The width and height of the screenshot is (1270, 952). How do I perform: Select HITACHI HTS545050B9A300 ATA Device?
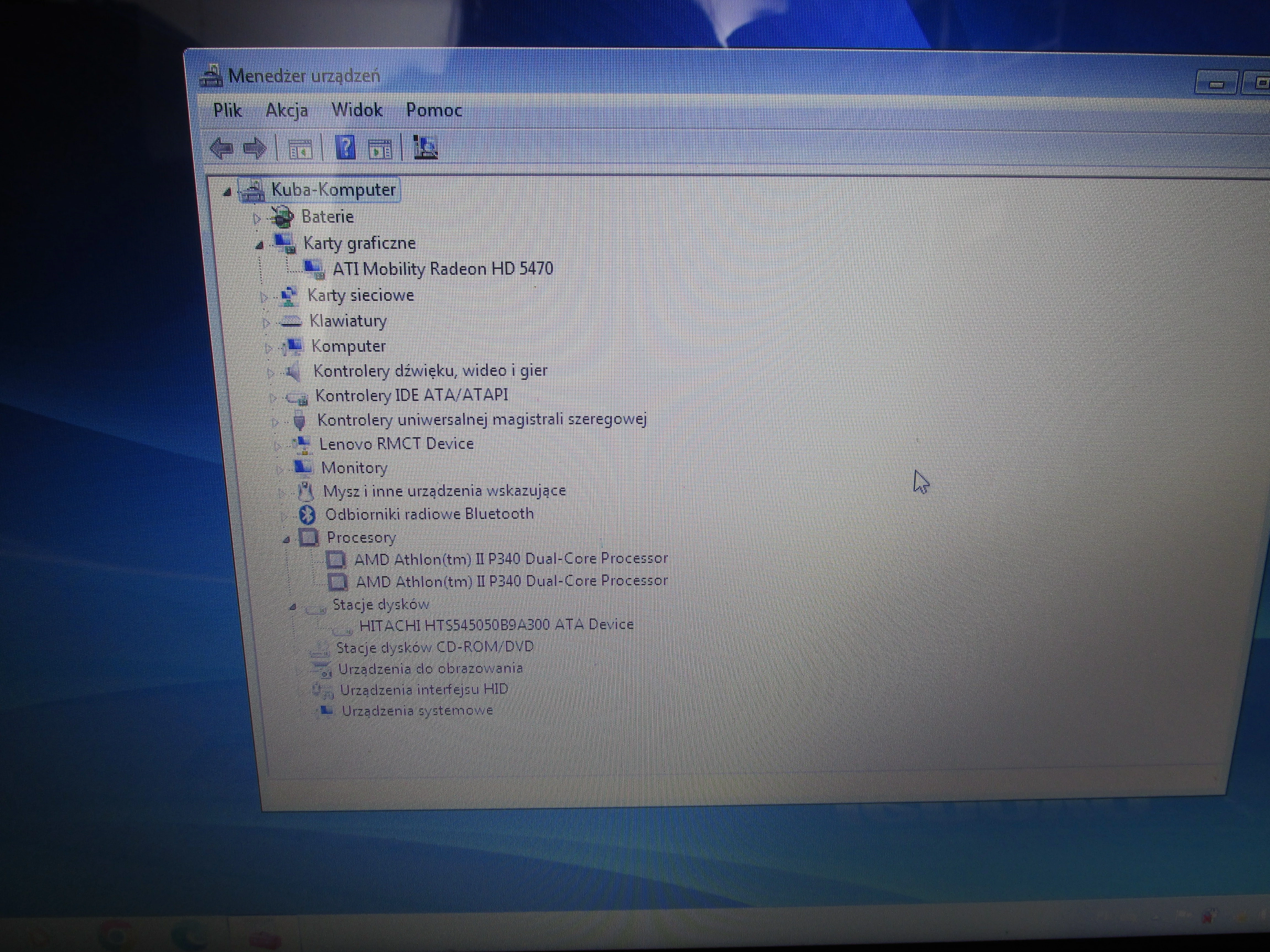click(496, 624)
